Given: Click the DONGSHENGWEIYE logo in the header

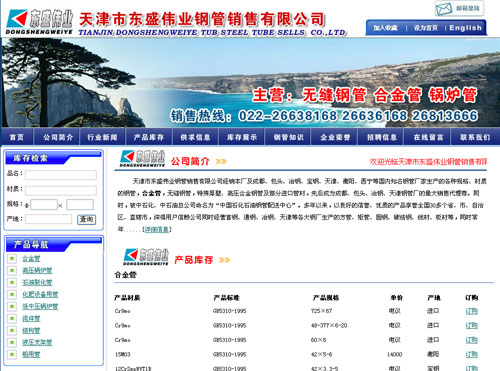Looking at the screenshot, I should (x=39, y=22).
